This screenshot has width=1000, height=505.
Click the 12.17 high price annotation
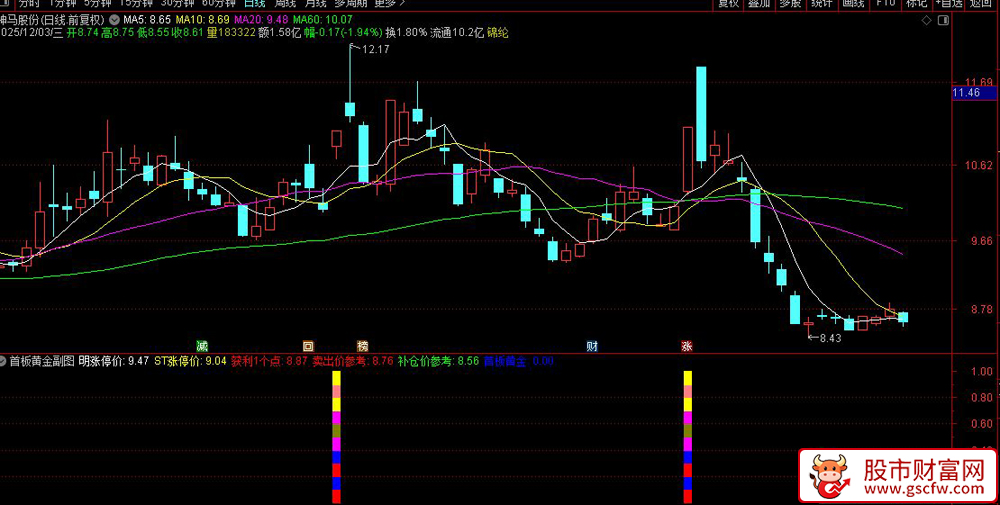374,48
